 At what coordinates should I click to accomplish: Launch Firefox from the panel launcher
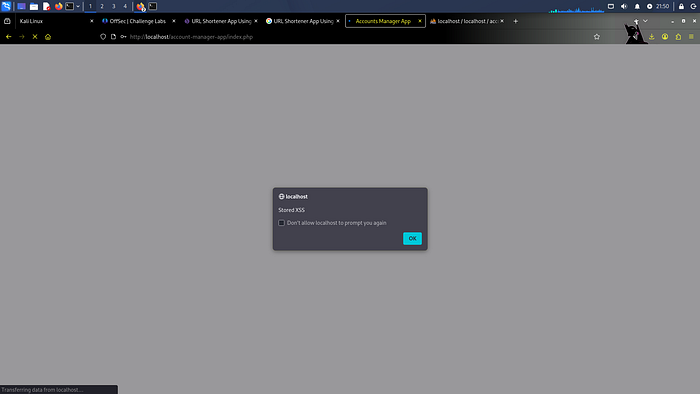[x=58, y=6]
